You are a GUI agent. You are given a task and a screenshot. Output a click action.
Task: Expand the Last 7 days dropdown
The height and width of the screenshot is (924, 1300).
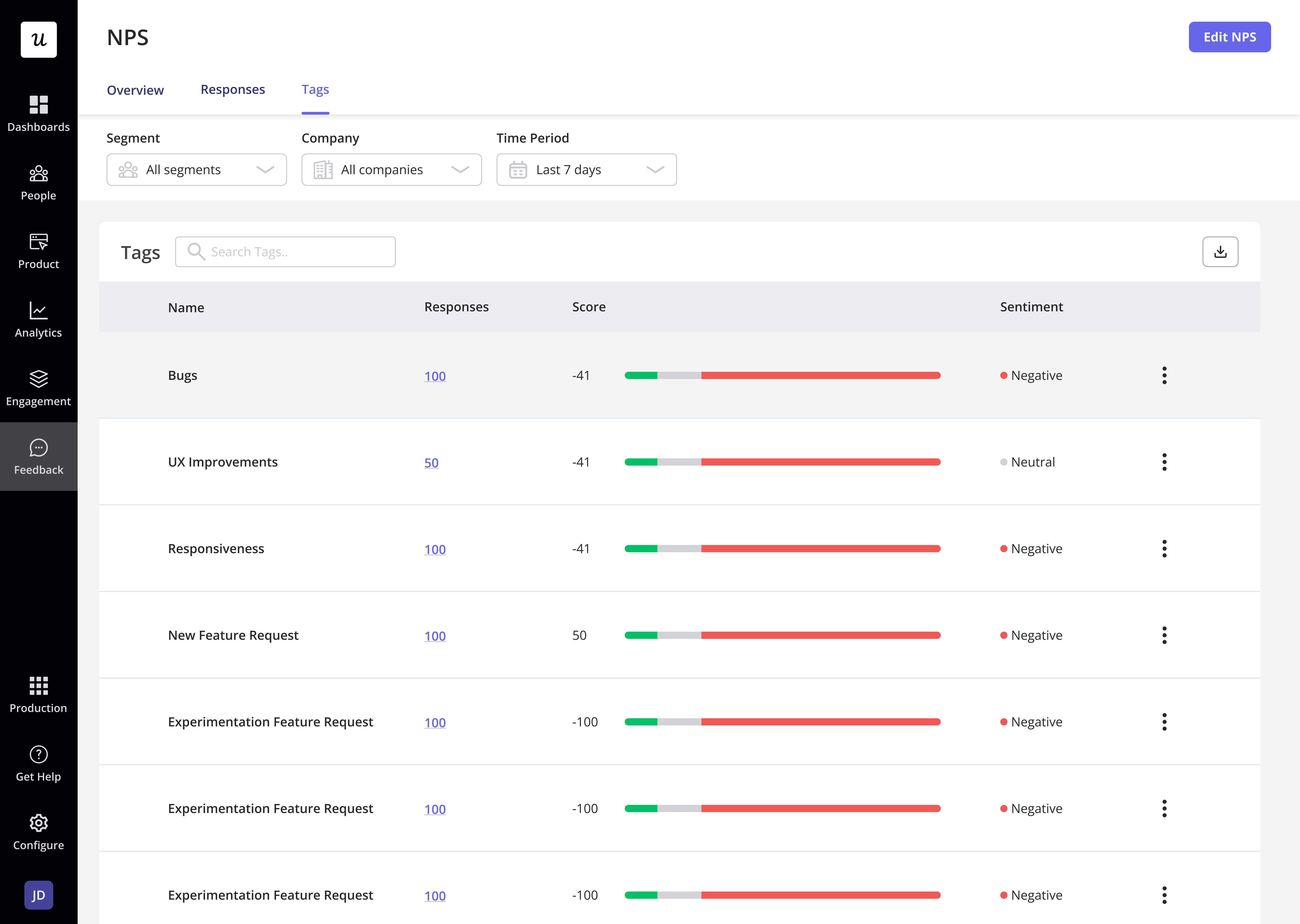586,170
